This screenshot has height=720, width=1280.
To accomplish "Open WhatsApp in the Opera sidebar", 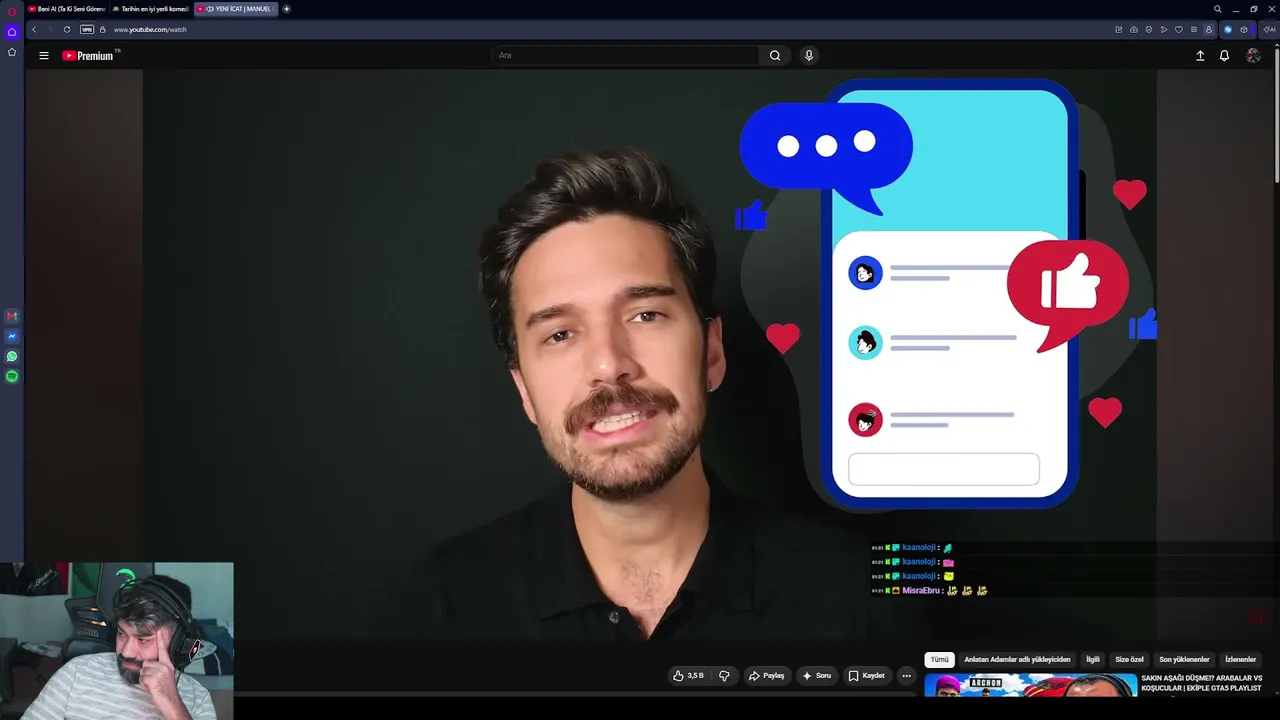I will 12,356.
